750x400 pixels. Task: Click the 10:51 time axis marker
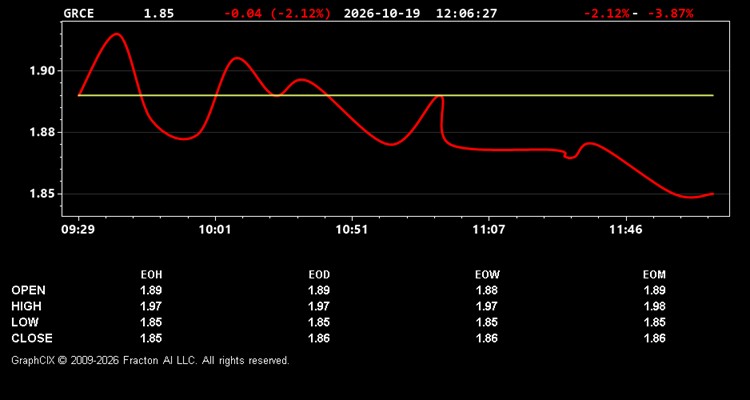352,230
